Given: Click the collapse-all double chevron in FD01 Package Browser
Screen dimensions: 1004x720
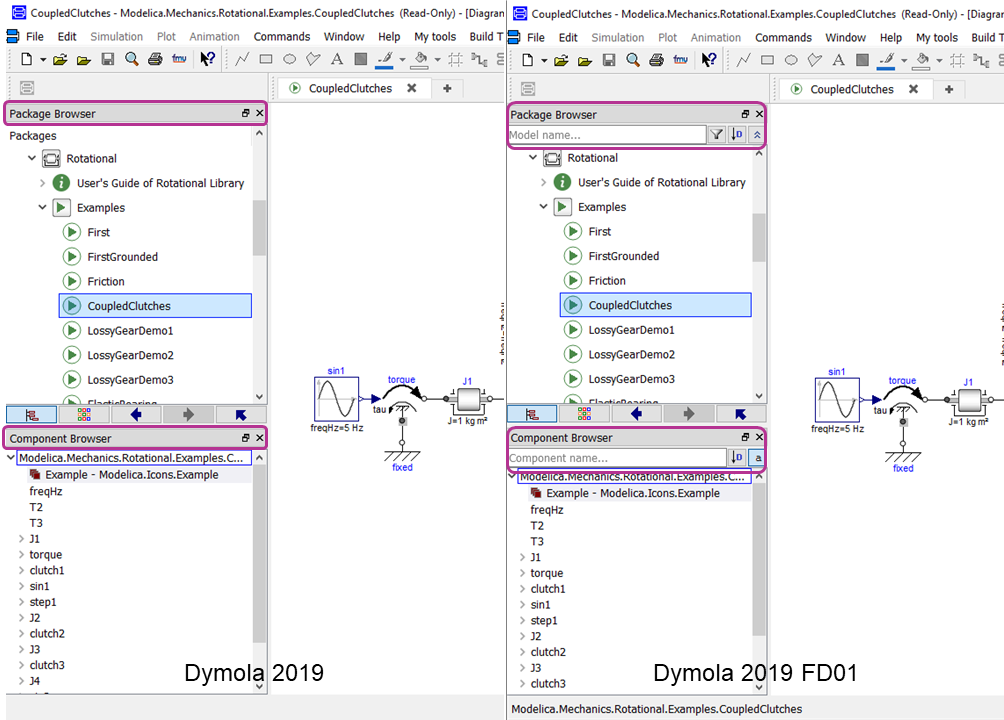Looking at the screenshot, I should pyautogui.click(x=757, y=135).
